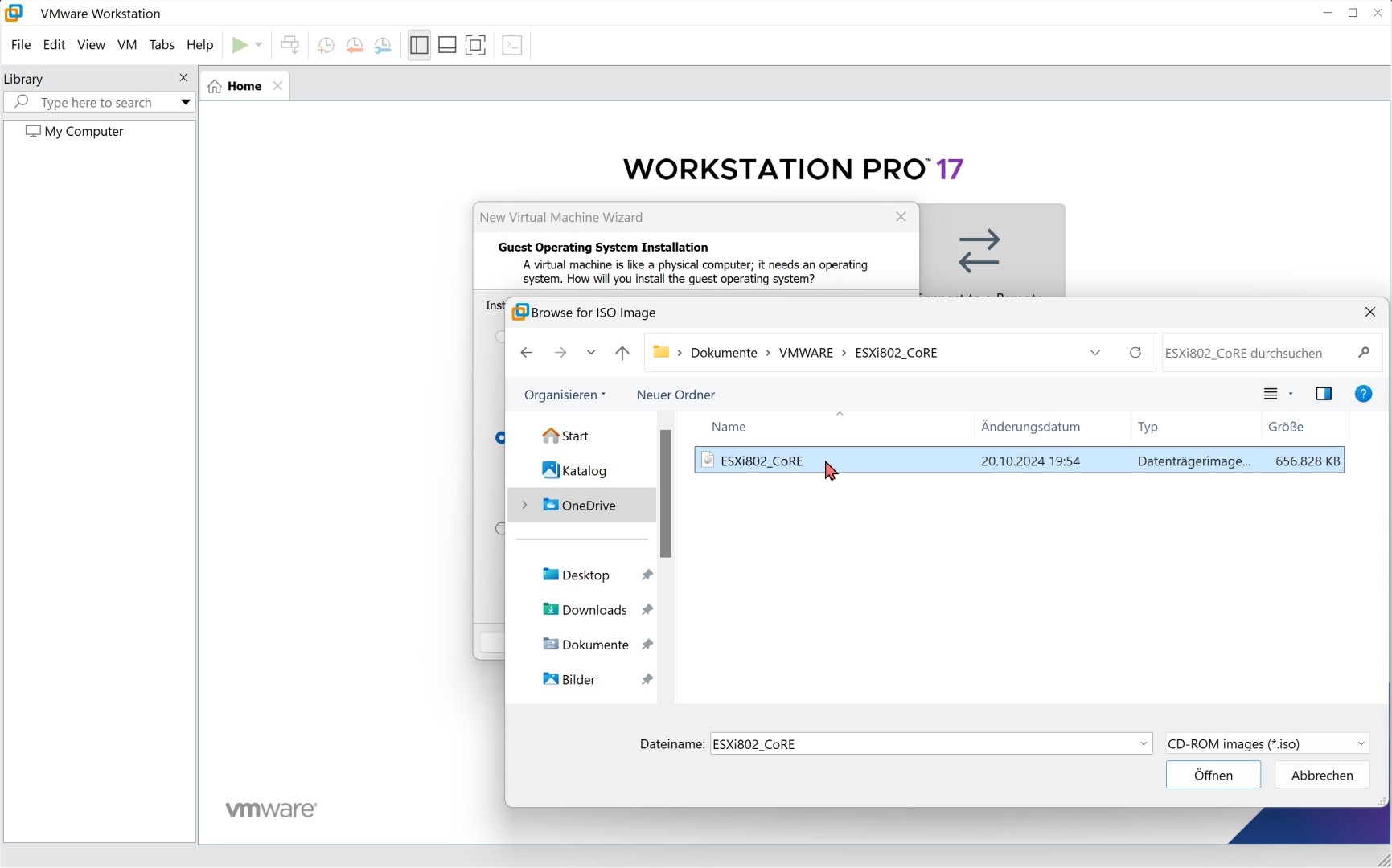1392x868 pixels.
Task: Refresh the folder view
Action: pos(1135,353)
